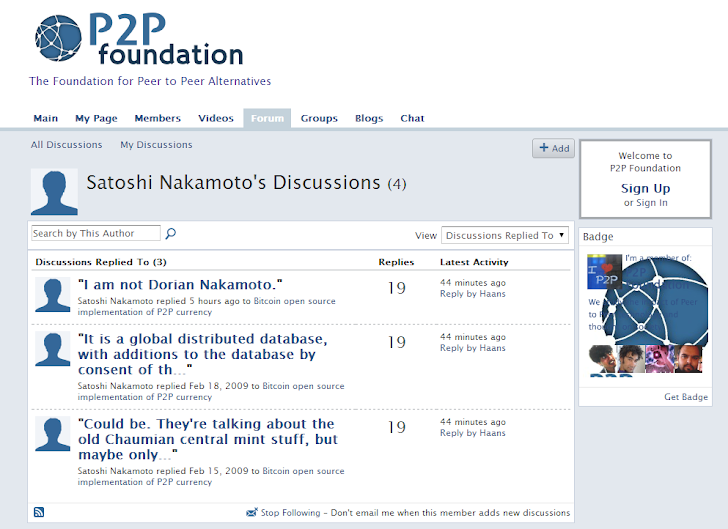Click avatar beside "I am not Dorian Nakamoto"
Viewport: 728px width, 529px height.
click(52, 294)
